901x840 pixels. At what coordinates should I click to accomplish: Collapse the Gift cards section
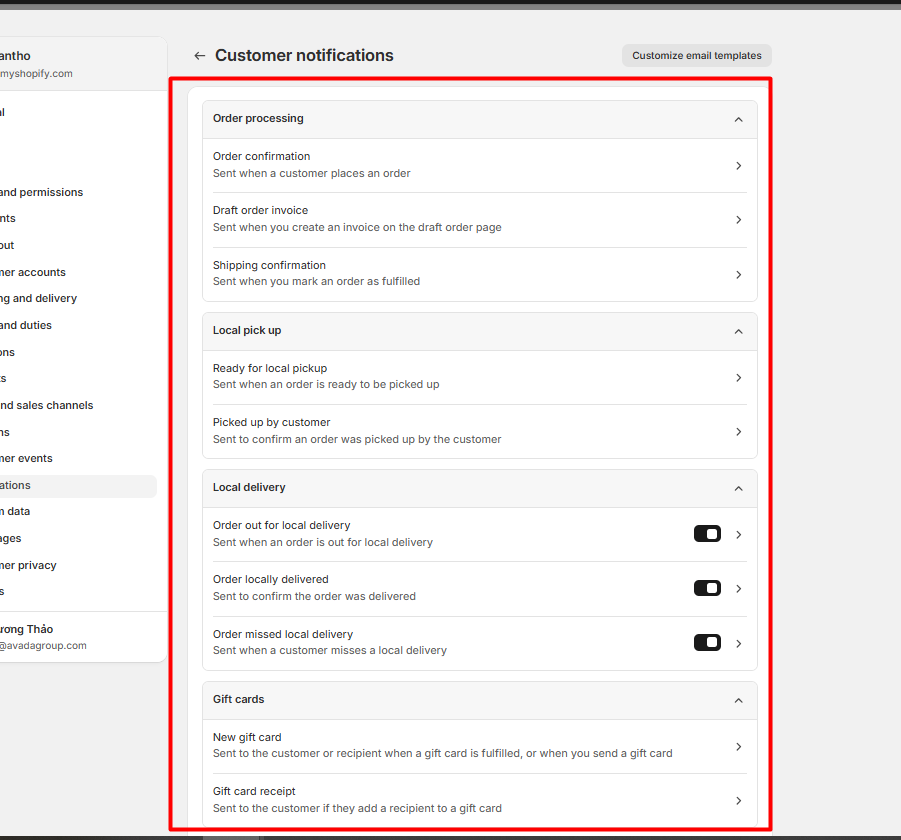738,700
